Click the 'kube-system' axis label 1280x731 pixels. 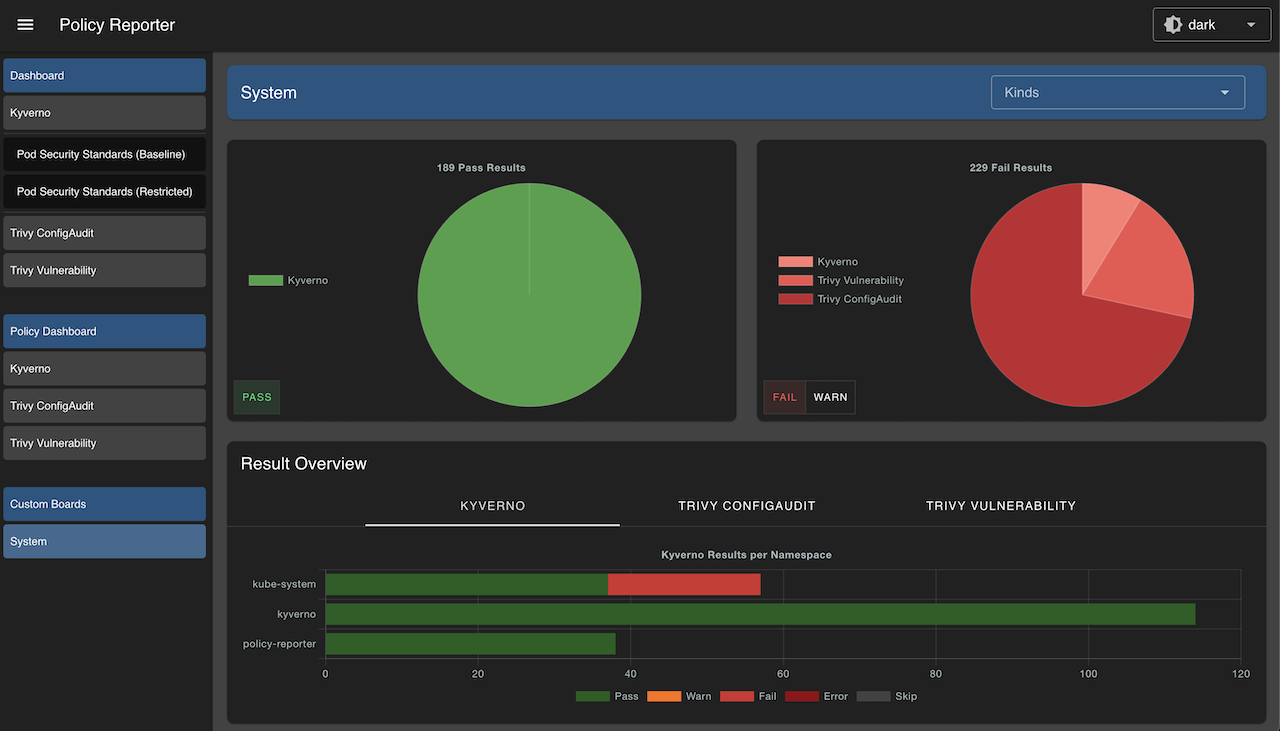coord(284,584)
